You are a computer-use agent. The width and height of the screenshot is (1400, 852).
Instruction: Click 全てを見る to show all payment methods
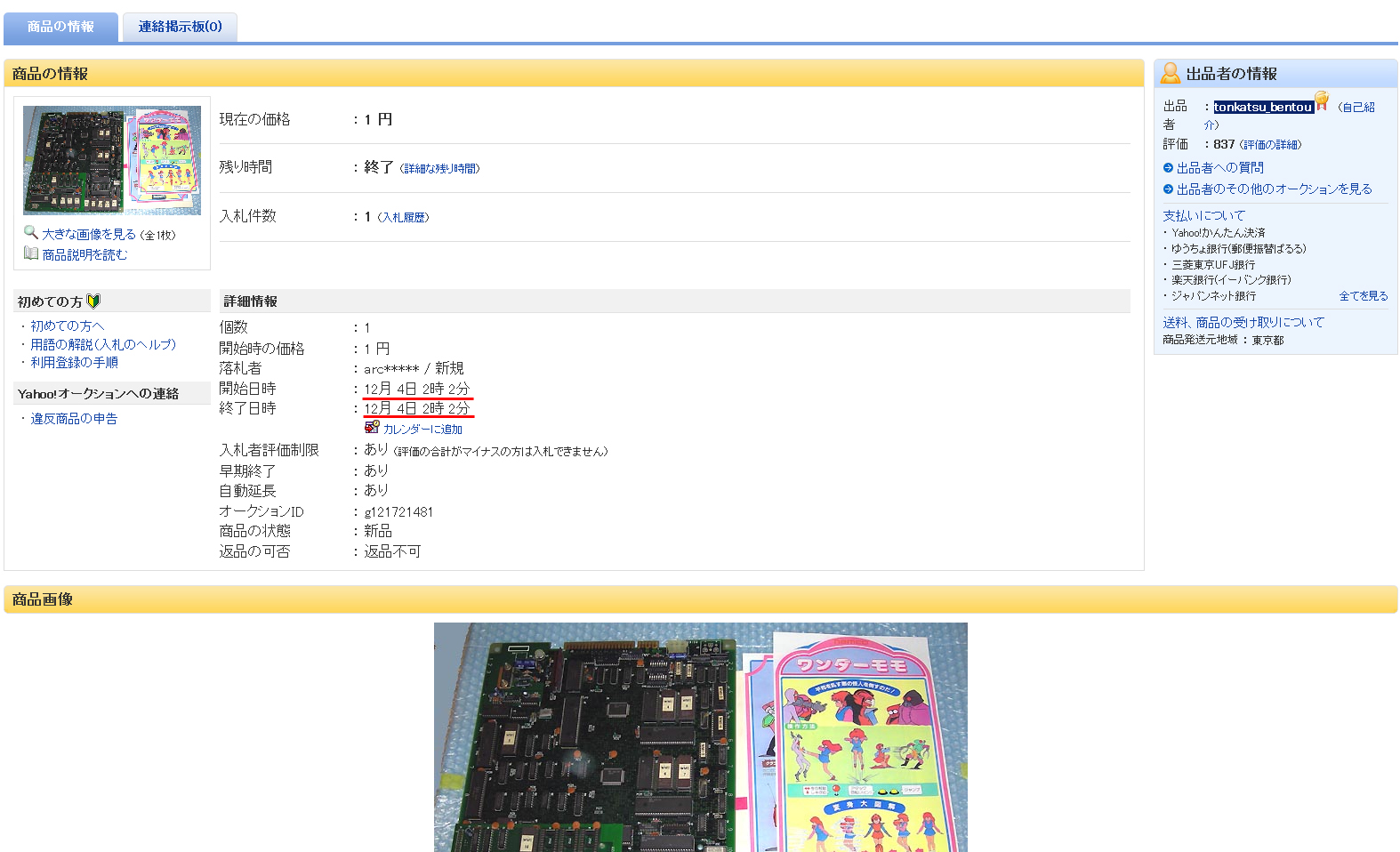[x=1363, y=296]
